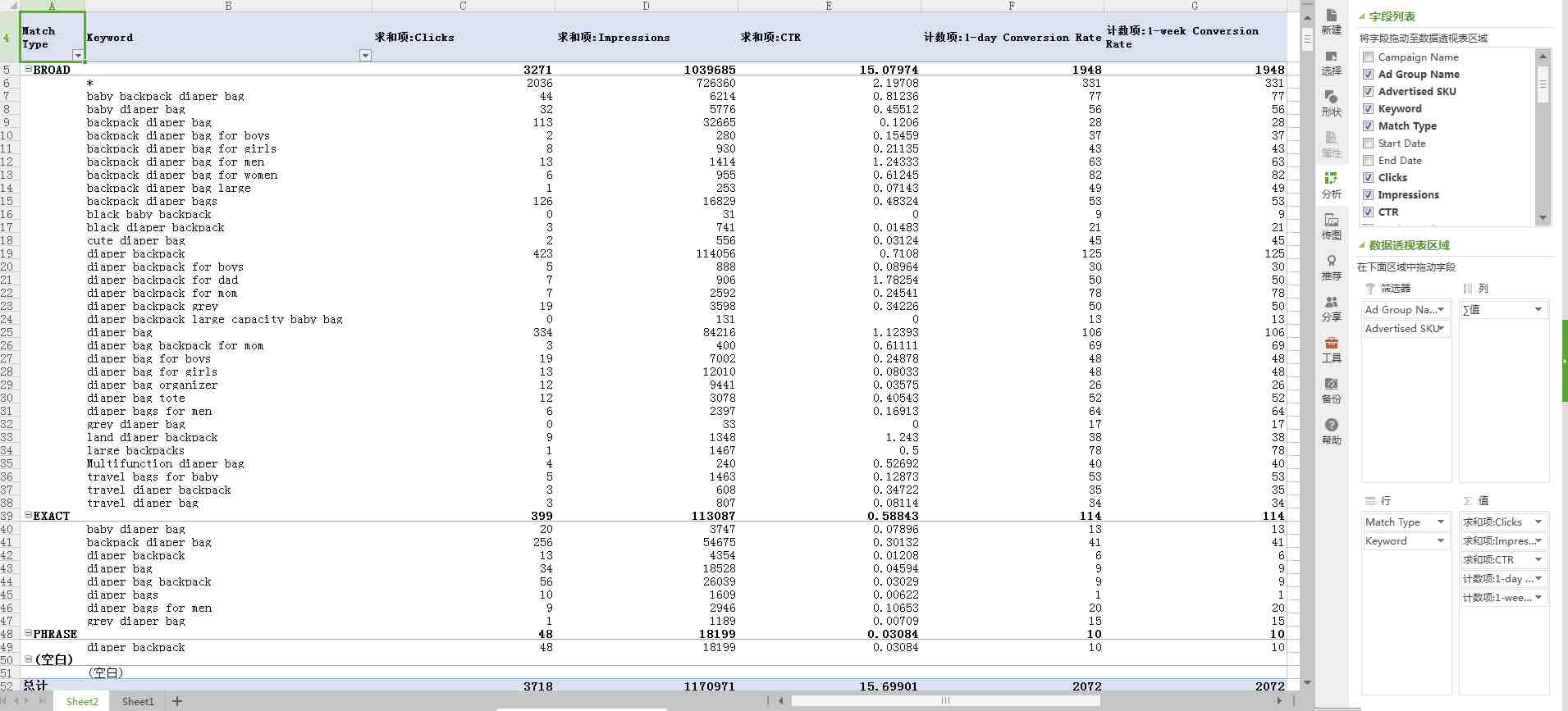Collapse the (空白) group minus box
This screenshot has width=1568, height=711.
[x=28, y=659]
